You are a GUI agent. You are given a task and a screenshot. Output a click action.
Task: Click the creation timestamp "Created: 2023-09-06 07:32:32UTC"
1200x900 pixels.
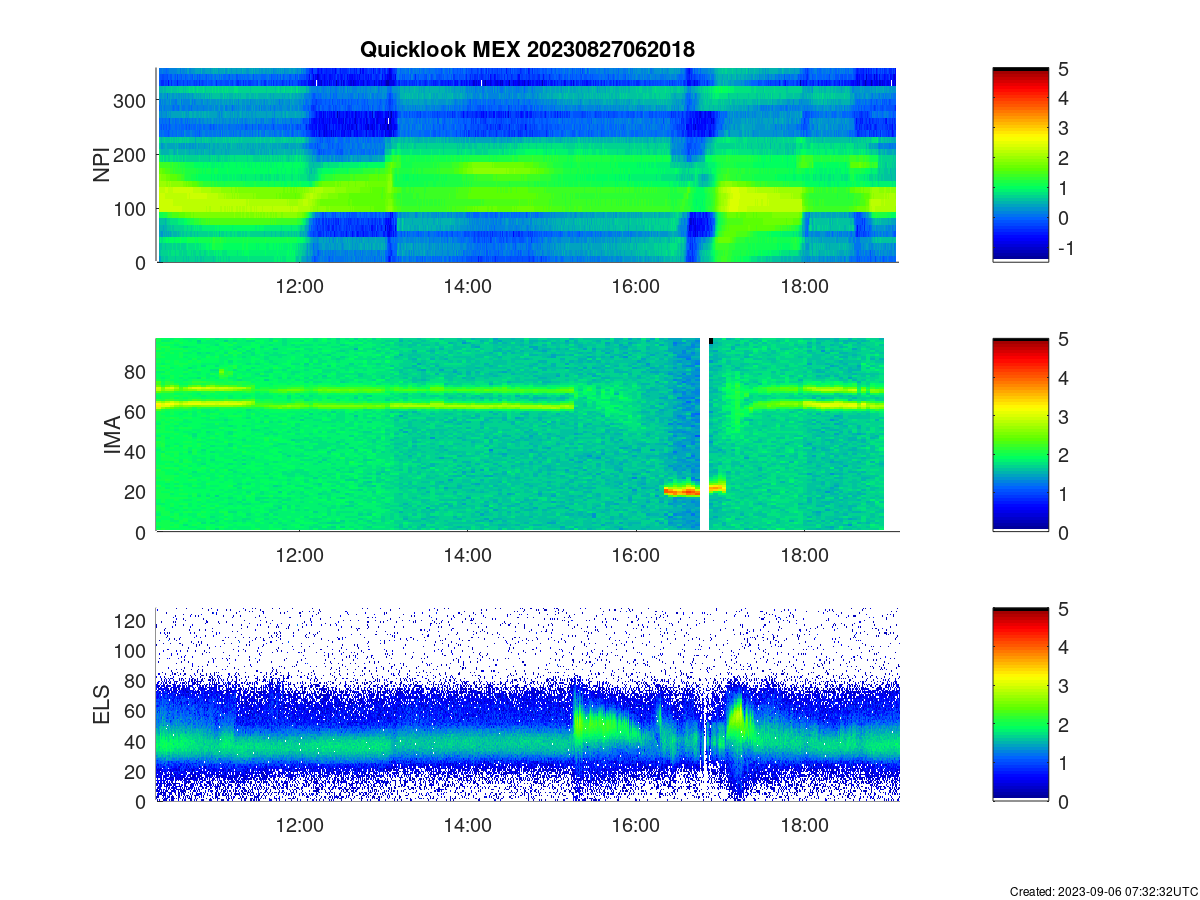1103,891
